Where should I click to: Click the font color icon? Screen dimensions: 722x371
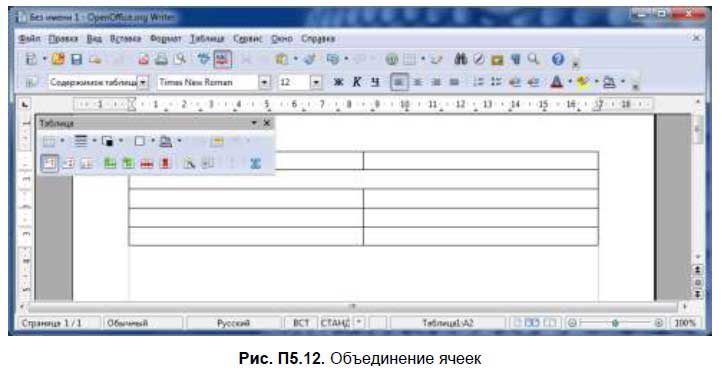[x=557, y=82]
